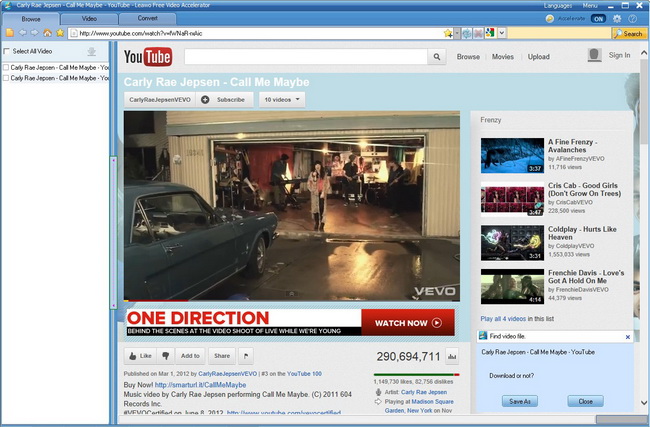Click the URL address field
650x427 pixels.
click(256, 33)
